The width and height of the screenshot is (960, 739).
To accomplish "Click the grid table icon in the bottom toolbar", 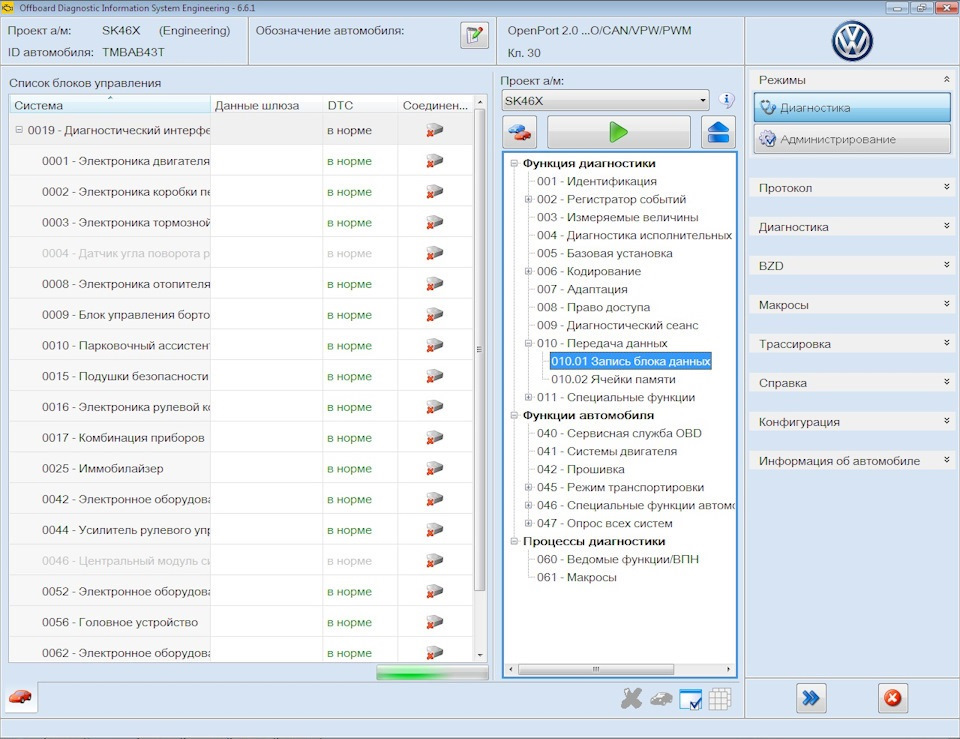I will [719, 699].
